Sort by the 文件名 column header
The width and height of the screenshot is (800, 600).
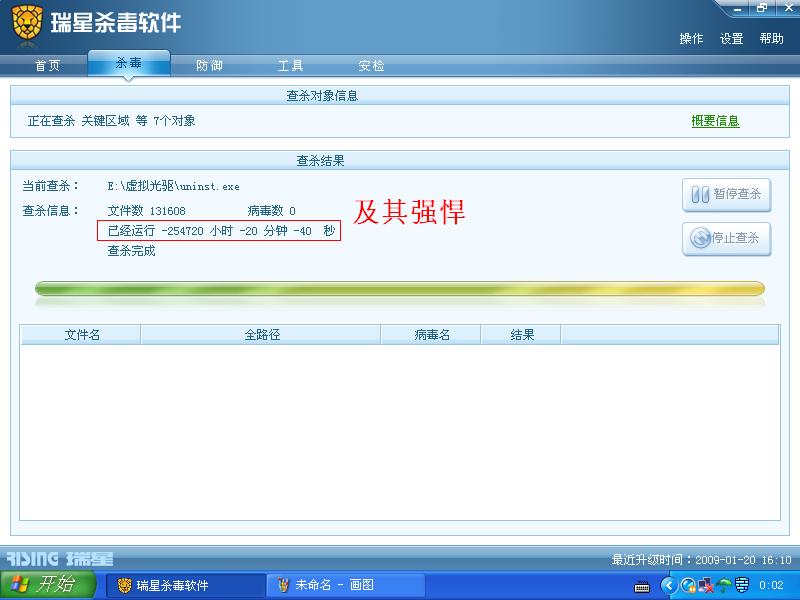click(x=81, y=335)
